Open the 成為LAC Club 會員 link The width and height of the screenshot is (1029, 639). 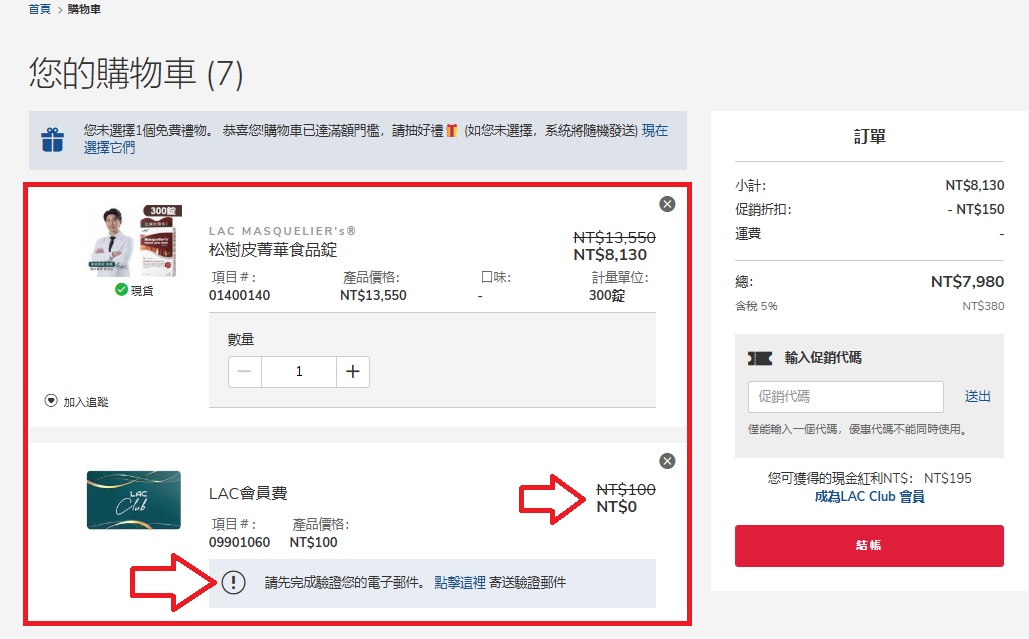click(x=869, y=497)
